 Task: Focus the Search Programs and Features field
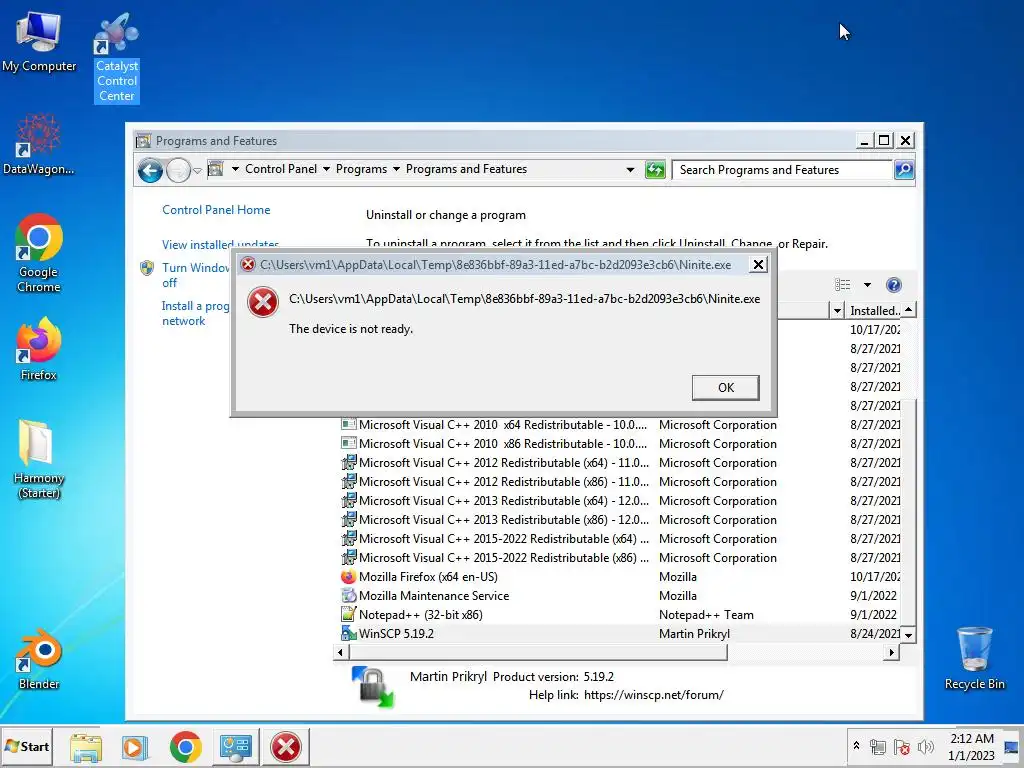[x=782, y=170]
